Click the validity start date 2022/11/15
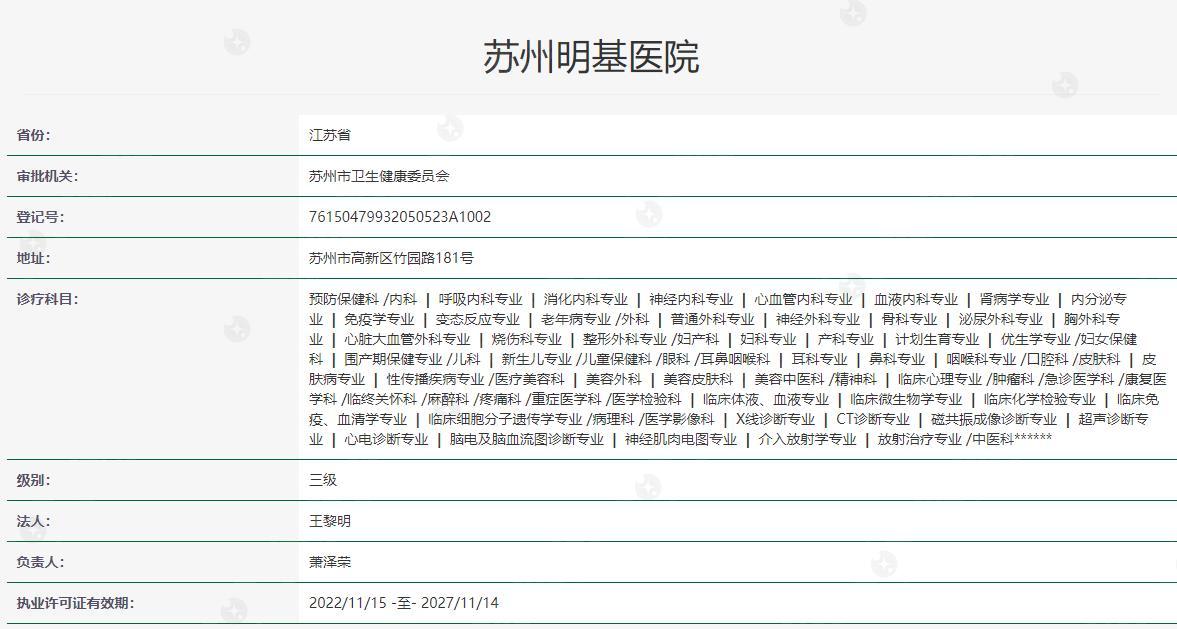This screenshot has height=629, width=1177. pyautogui.click(x=348, y=603)
